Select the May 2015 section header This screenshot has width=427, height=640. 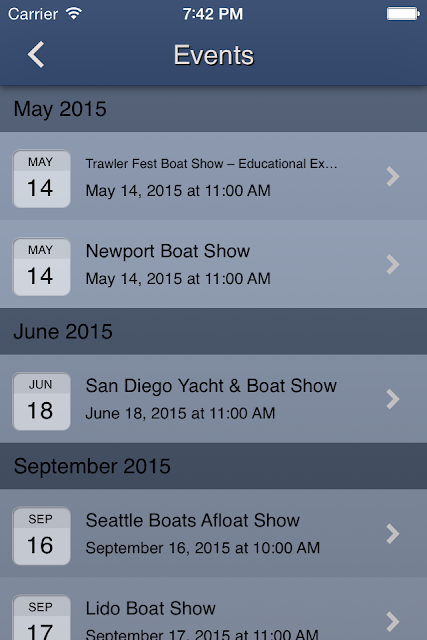coord(214,109)
